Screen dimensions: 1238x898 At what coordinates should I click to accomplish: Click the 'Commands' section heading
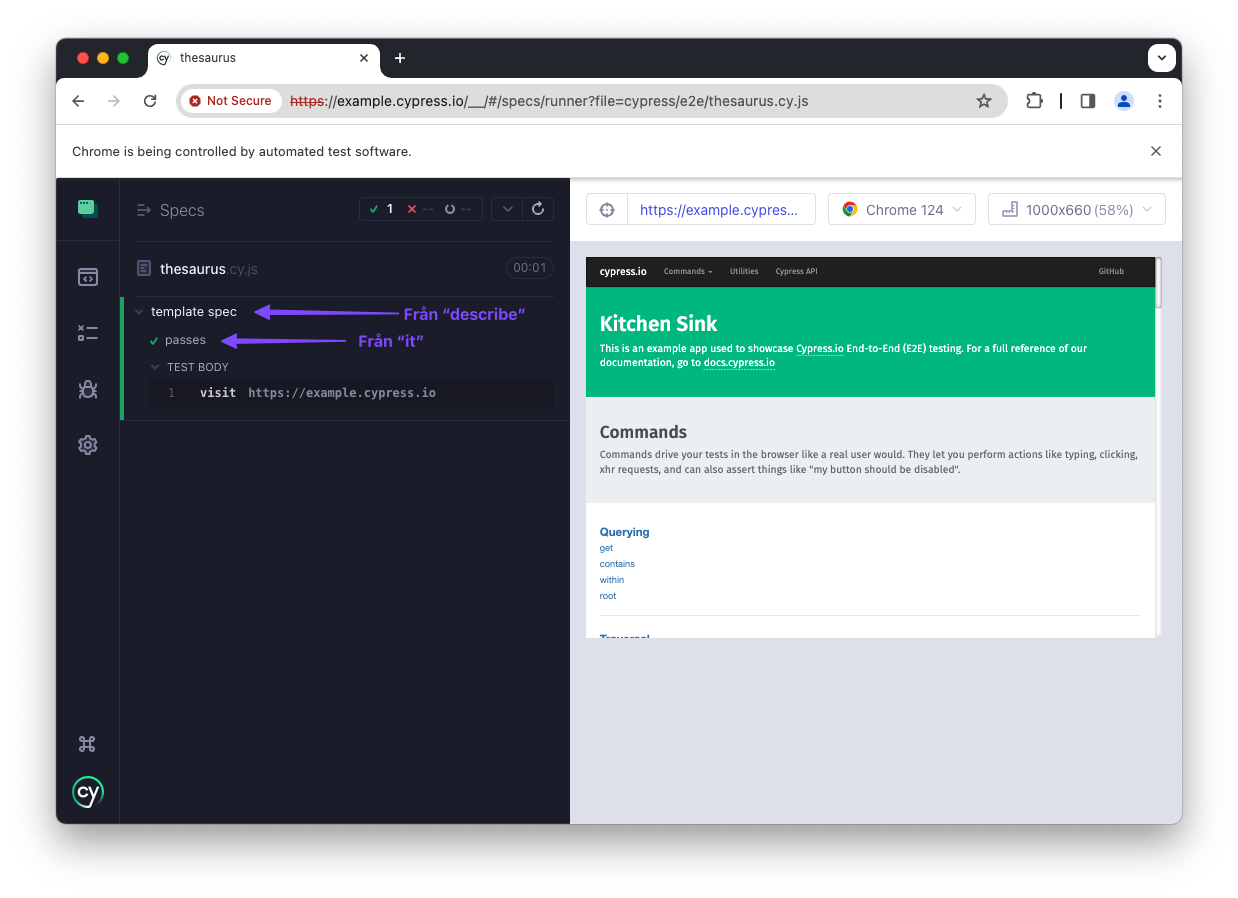point(643,432)
